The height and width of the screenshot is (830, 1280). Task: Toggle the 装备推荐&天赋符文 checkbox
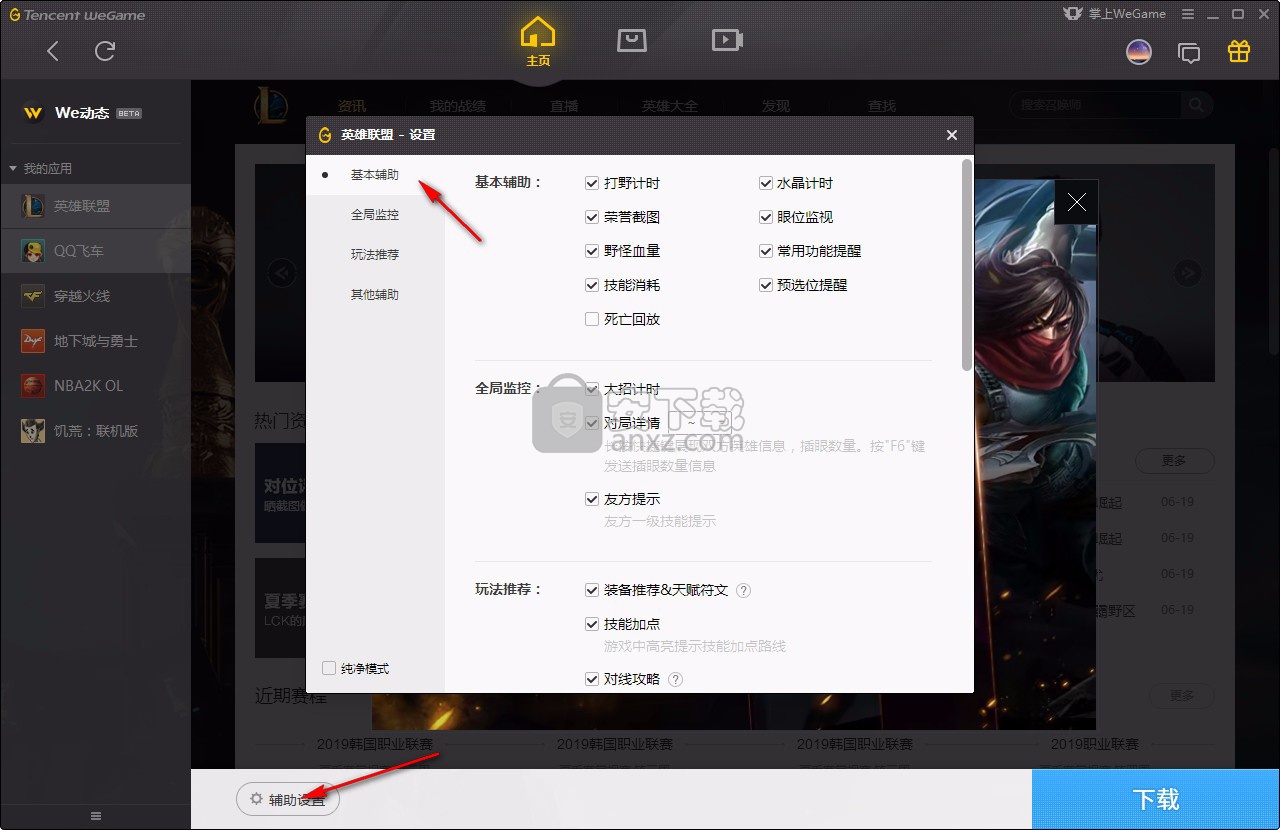[592, 590]
